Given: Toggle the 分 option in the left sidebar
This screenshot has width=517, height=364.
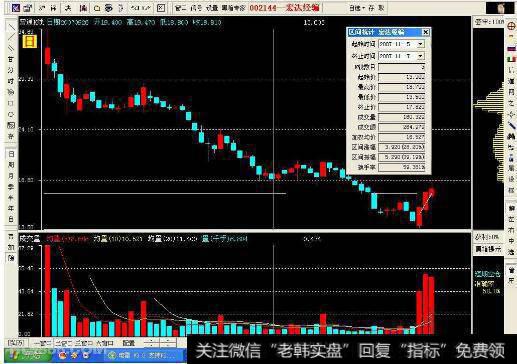Looking at the screenshot, I should click(11, 70).
